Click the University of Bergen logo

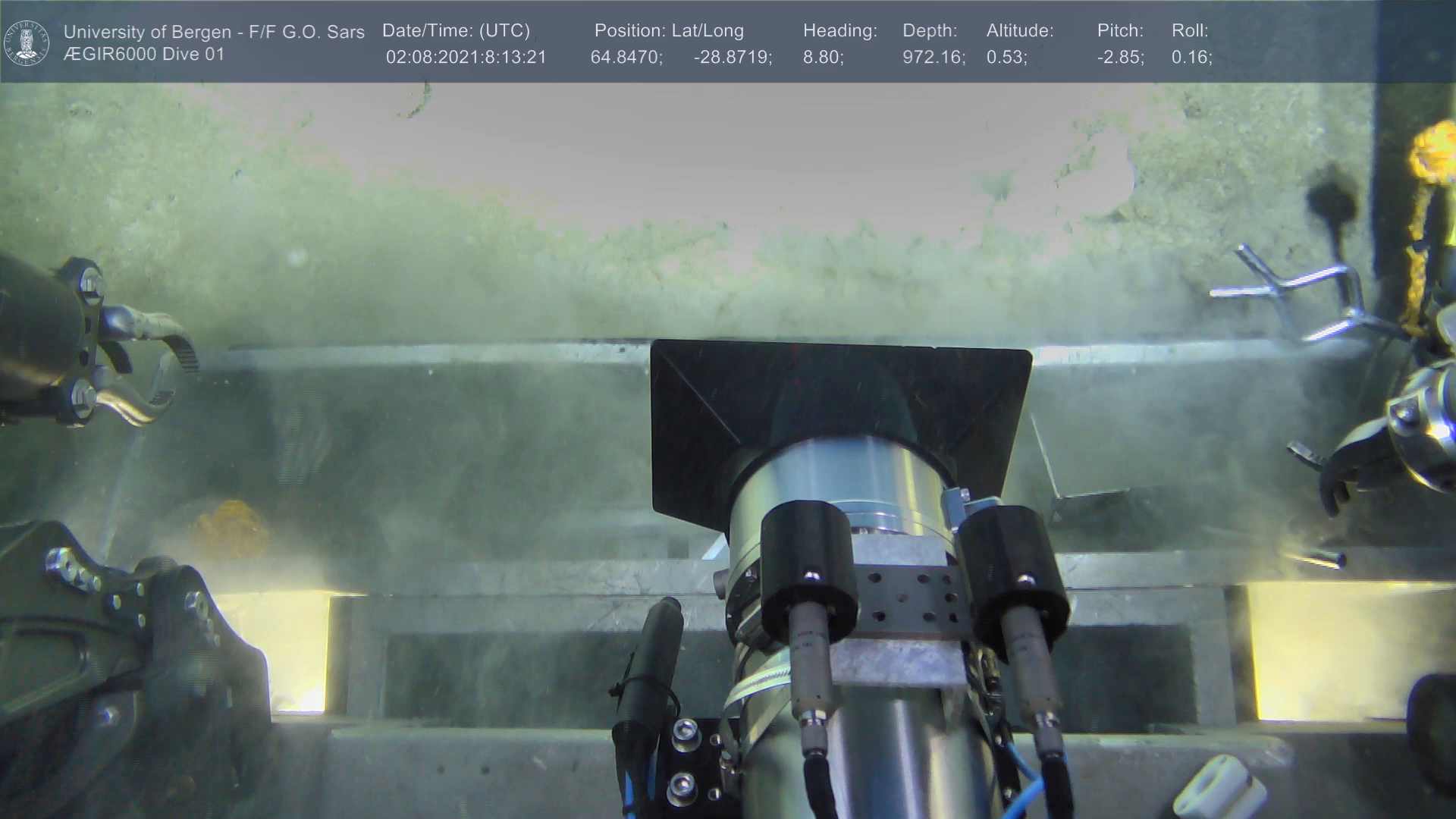click(27, 42)
